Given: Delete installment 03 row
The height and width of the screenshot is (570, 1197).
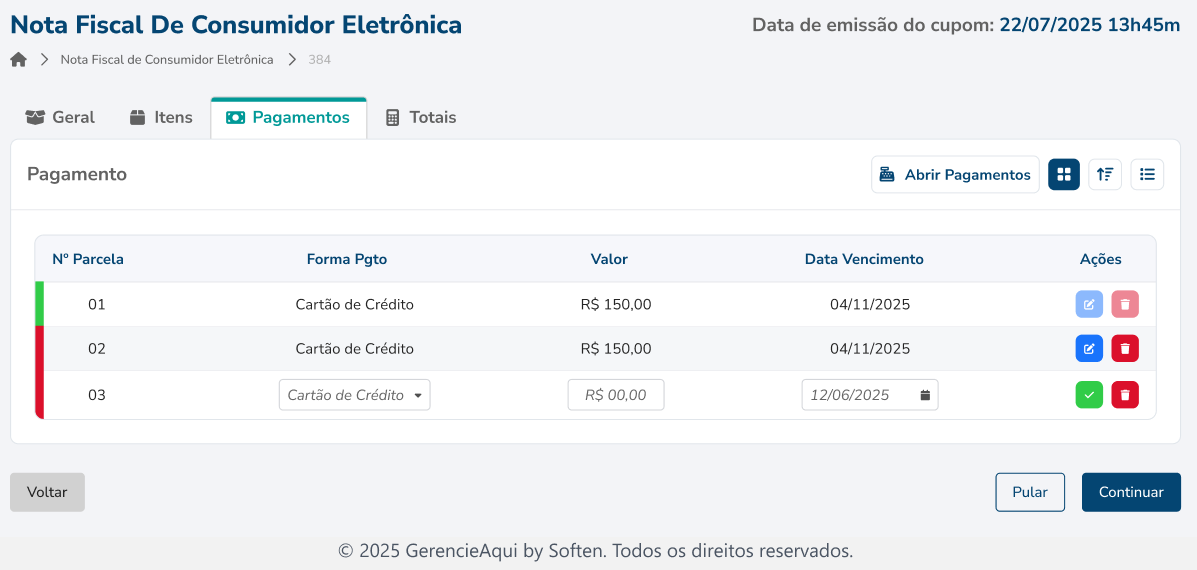Looking at the screenshot, I should coord(1125,395).
